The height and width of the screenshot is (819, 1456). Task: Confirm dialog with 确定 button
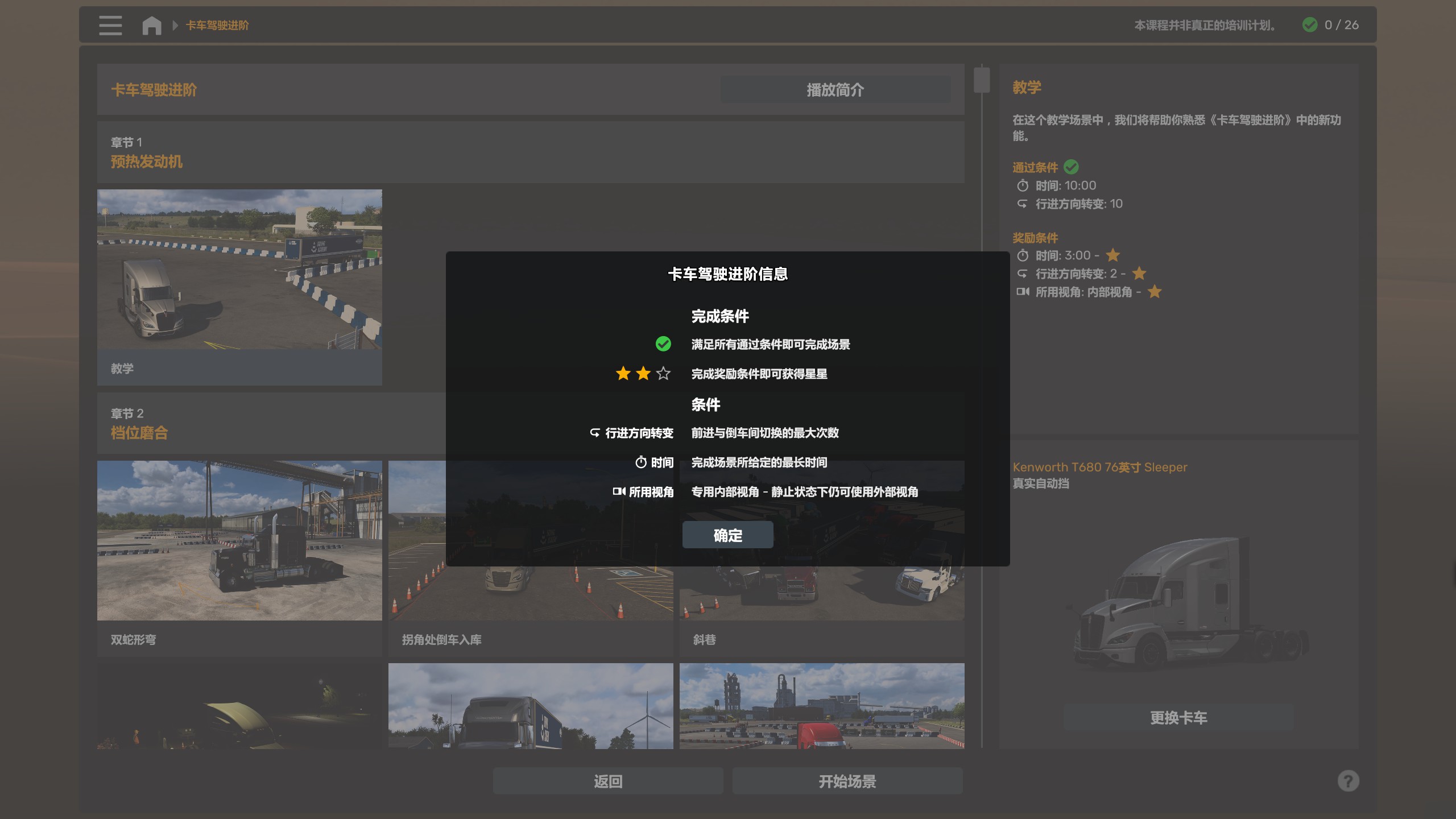[x=727, y=535]
